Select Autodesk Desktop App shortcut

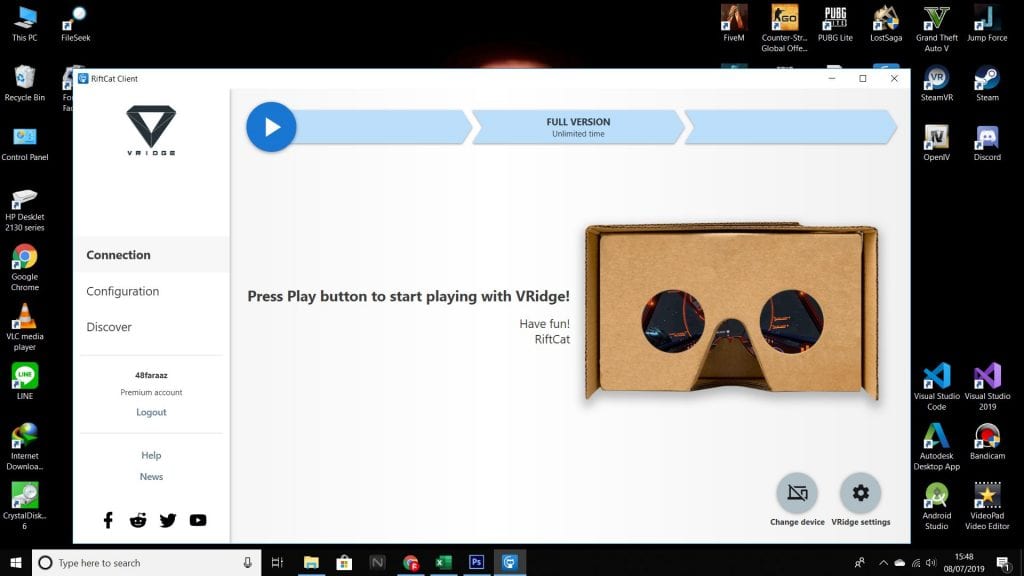pyautogui.click(x=936, y=447)
